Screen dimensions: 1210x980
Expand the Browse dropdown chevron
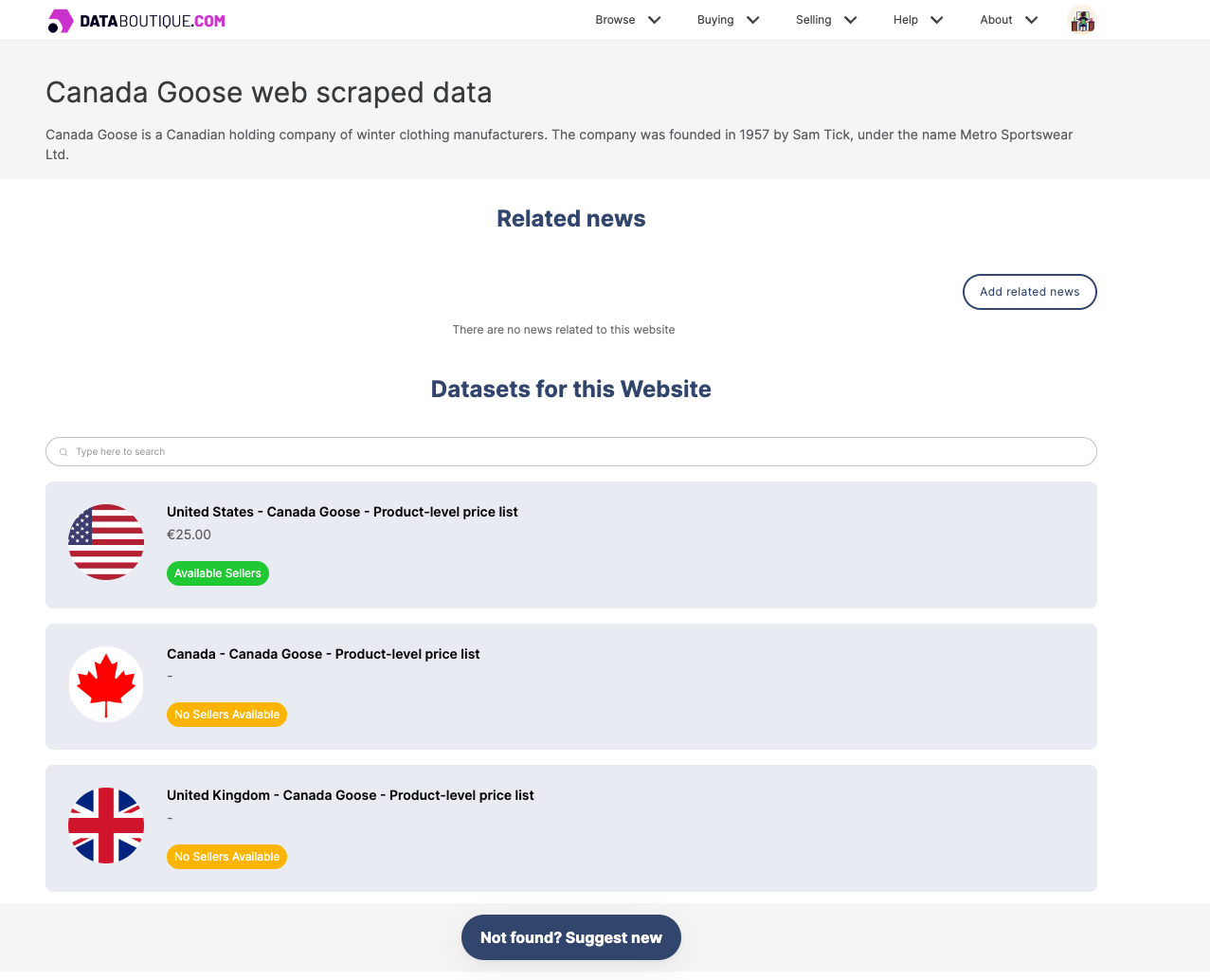654,20
